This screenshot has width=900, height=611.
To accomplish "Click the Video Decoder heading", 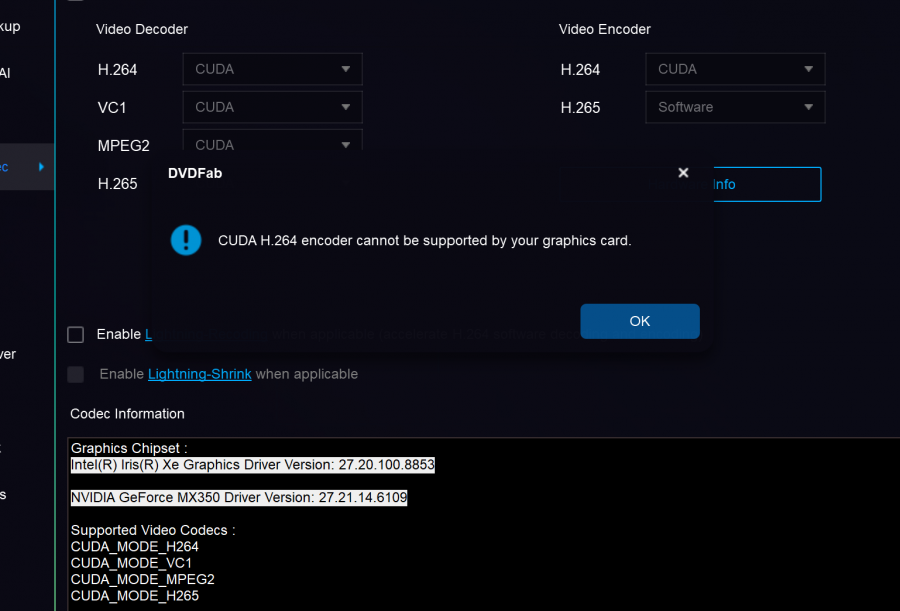I will 142,29.
